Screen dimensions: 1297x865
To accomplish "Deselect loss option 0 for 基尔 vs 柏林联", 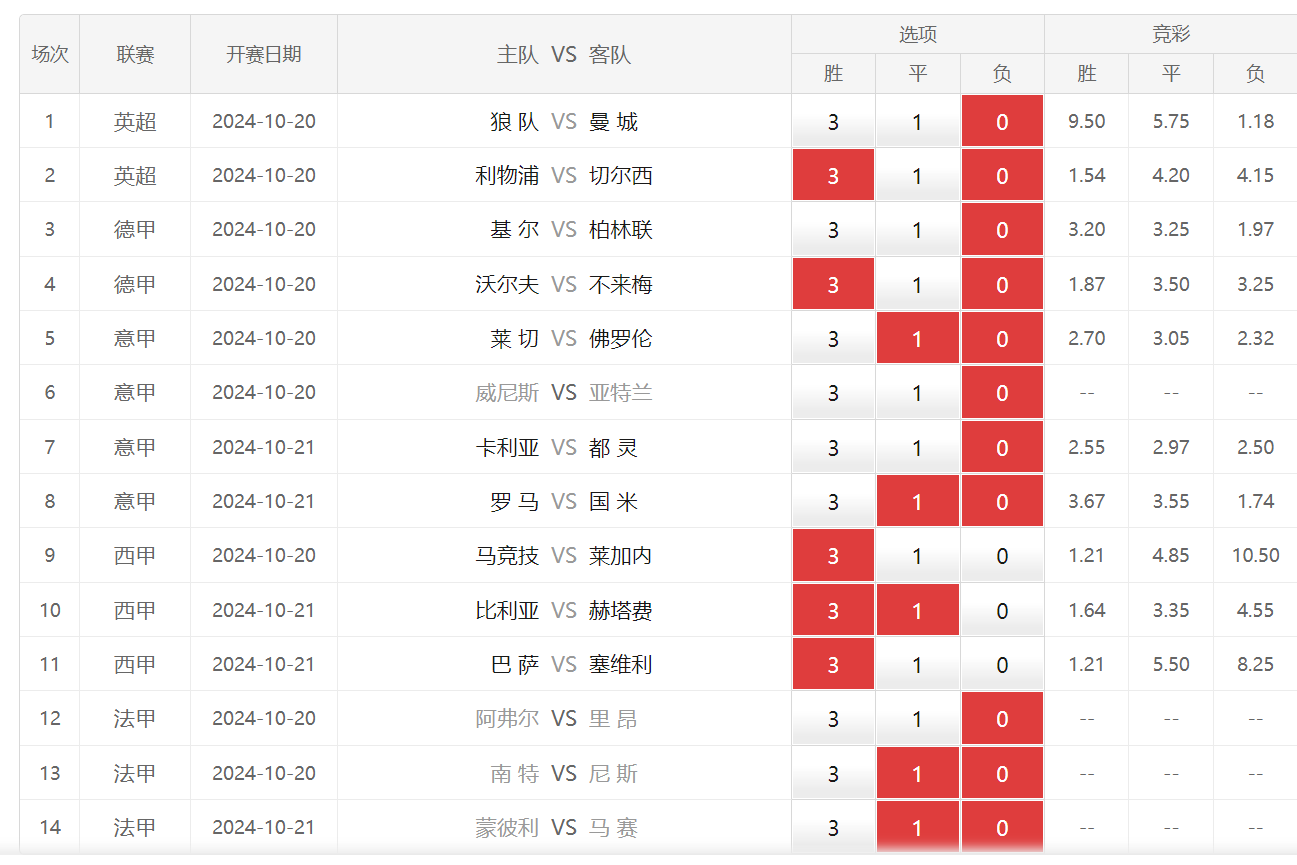I will click(x=1002, y=230).
